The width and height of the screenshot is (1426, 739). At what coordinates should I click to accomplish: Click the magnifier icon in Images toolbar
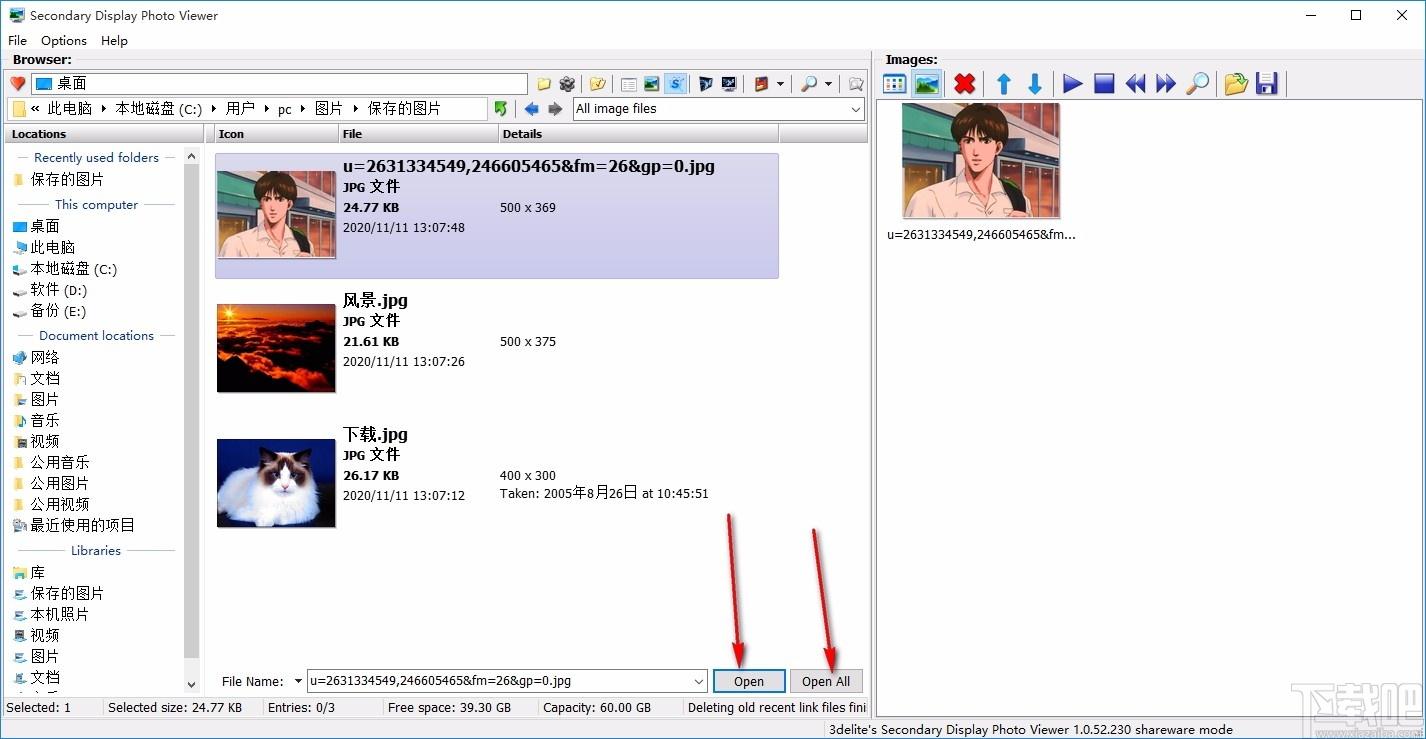point(1197,84)
